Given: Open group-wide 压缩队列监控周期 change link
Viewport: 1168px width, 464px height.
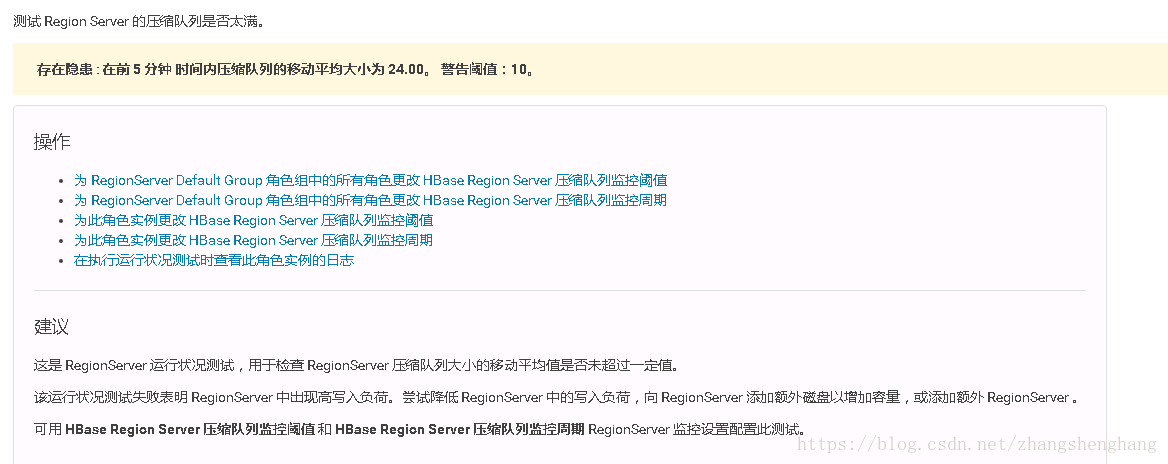Looking at the screenshot, I should [370, 200].
